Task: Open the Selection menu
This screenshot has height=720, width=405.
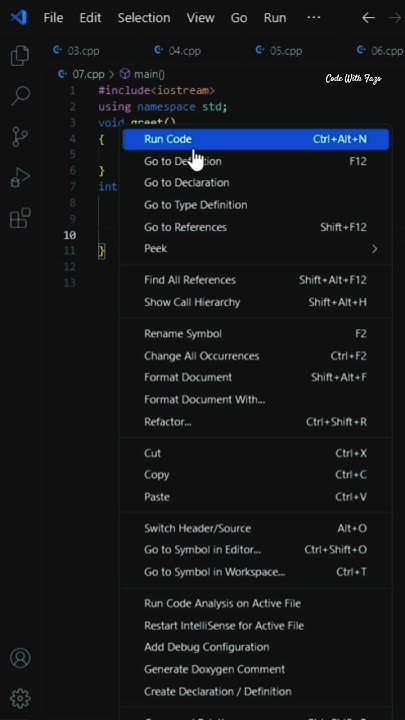Action: pos(144,17)
